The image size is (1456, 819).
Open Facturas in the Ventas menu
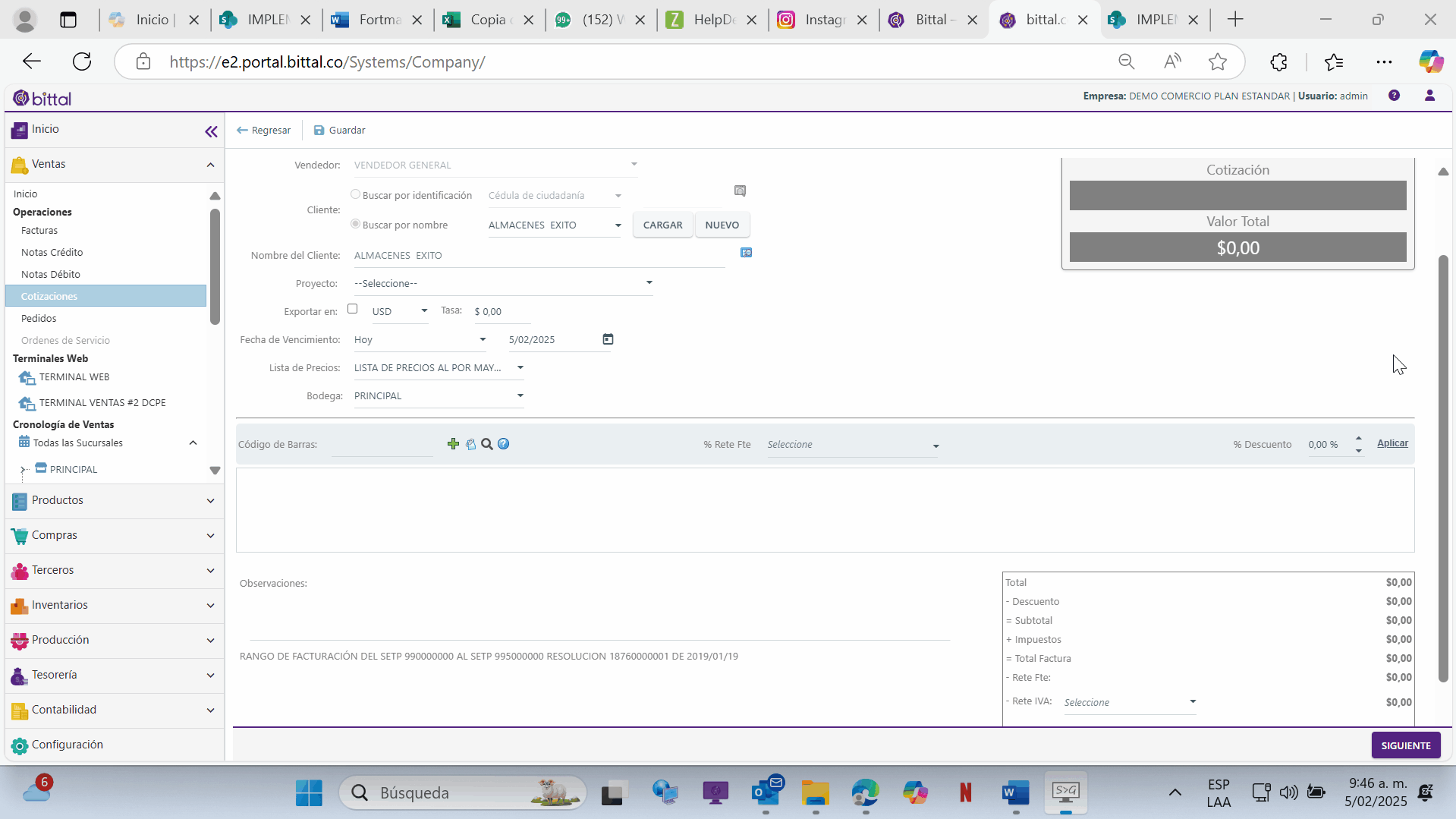point(39,231)
